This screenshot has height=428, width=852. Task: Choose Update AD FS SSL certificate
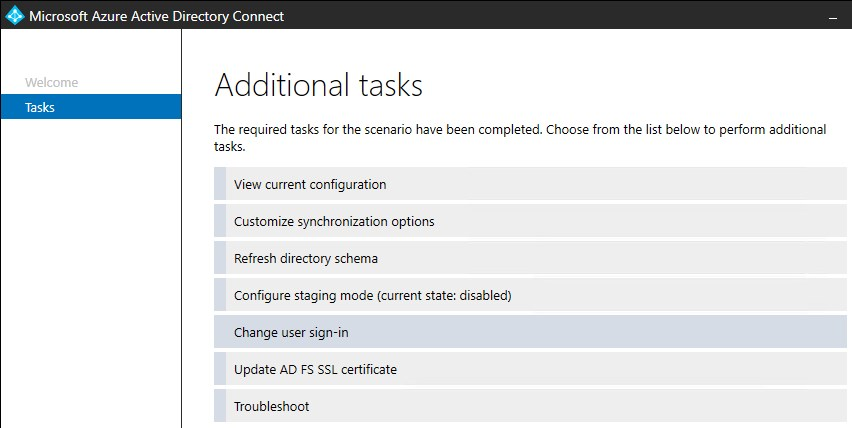tap(315, 369)
